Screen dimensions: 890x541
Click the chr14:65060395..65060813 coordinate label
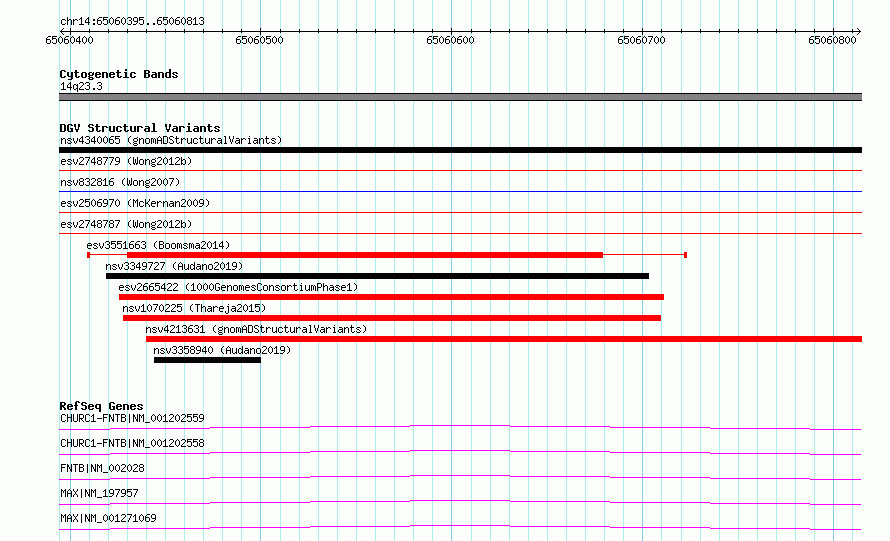[x=132, y=21]
